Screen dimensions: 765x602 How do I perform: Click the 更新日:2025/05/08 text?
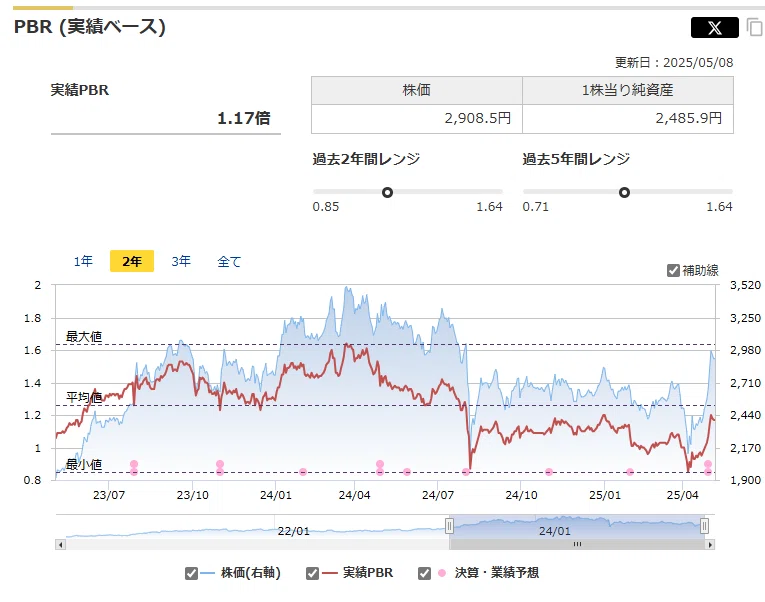click(674, 62)
